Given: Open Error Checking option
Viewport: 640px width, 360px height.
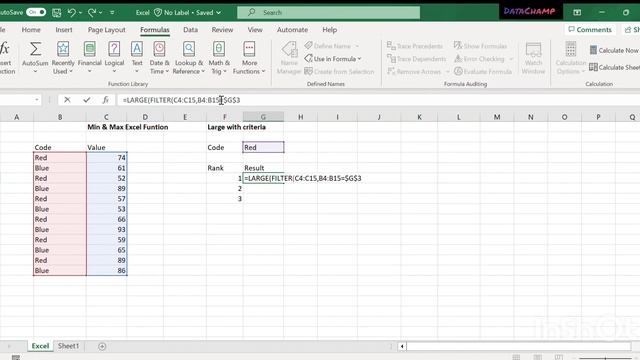Looking at the screenshot, I should click(x=480, y=59).
